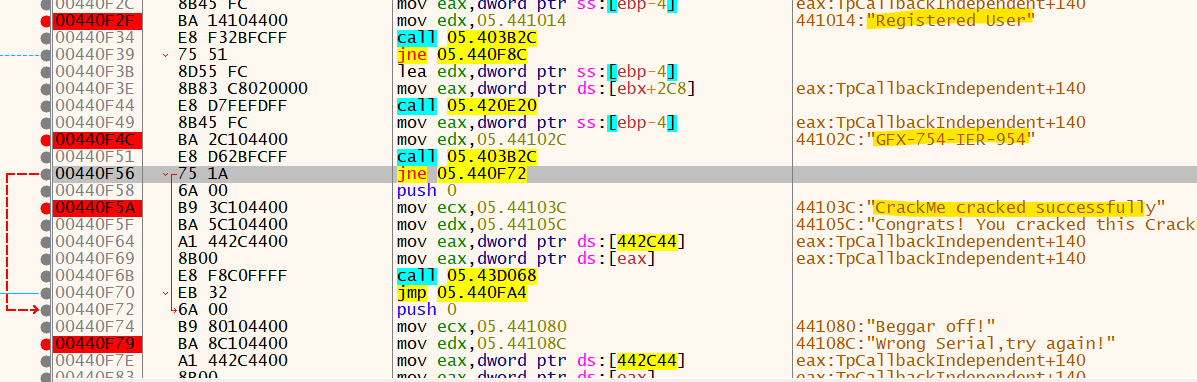This screenshot has width=1197, height=382.
Task: Click the comment "GFX-754-IER-954"
Action: [x=954, y=140]
